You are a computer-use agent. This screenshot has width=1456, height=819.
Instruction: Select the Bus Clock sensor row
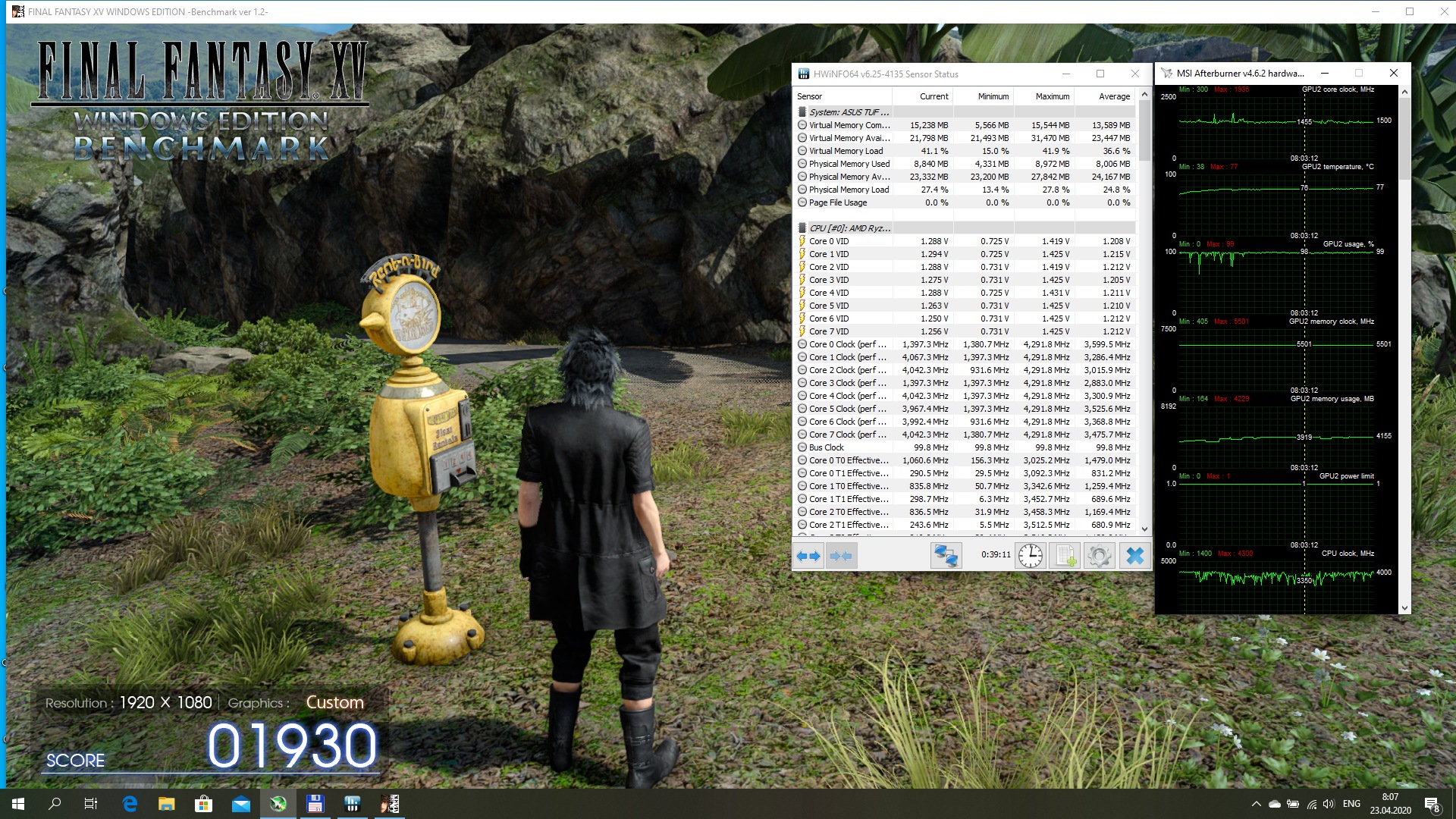826,447
